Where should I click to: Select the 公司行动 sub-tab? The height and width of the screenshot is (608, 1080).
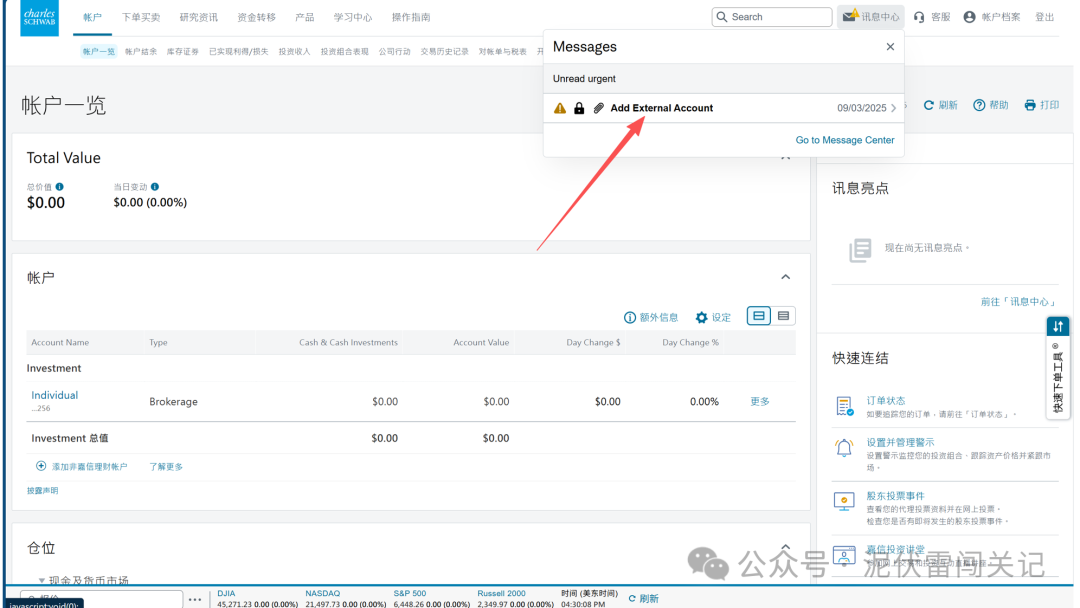click(x=395, y=52)
